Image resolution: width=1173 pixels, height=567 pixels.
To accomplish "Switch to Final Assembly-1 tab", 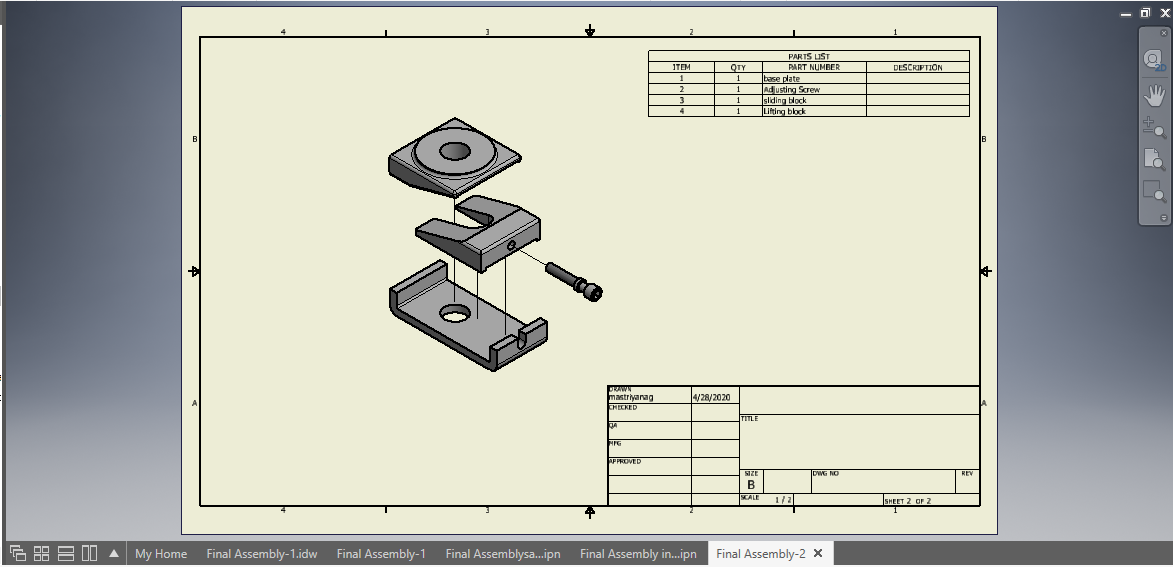I will pos(381,554).
